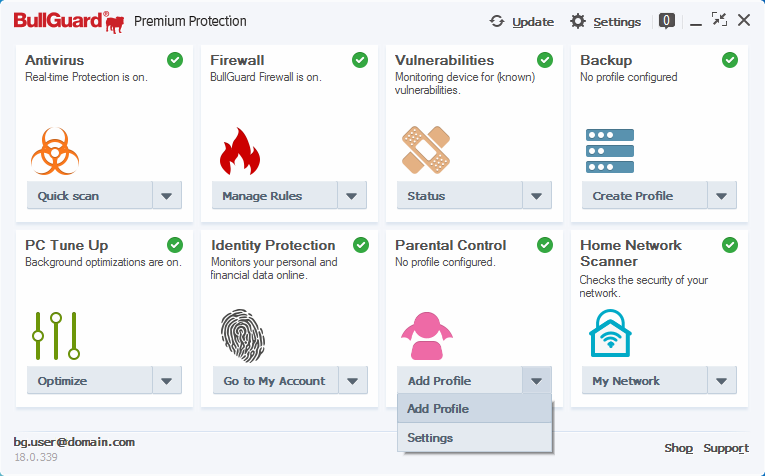Open the Shop link
Viewport: 765px width, 476px height.
point(678,448)
